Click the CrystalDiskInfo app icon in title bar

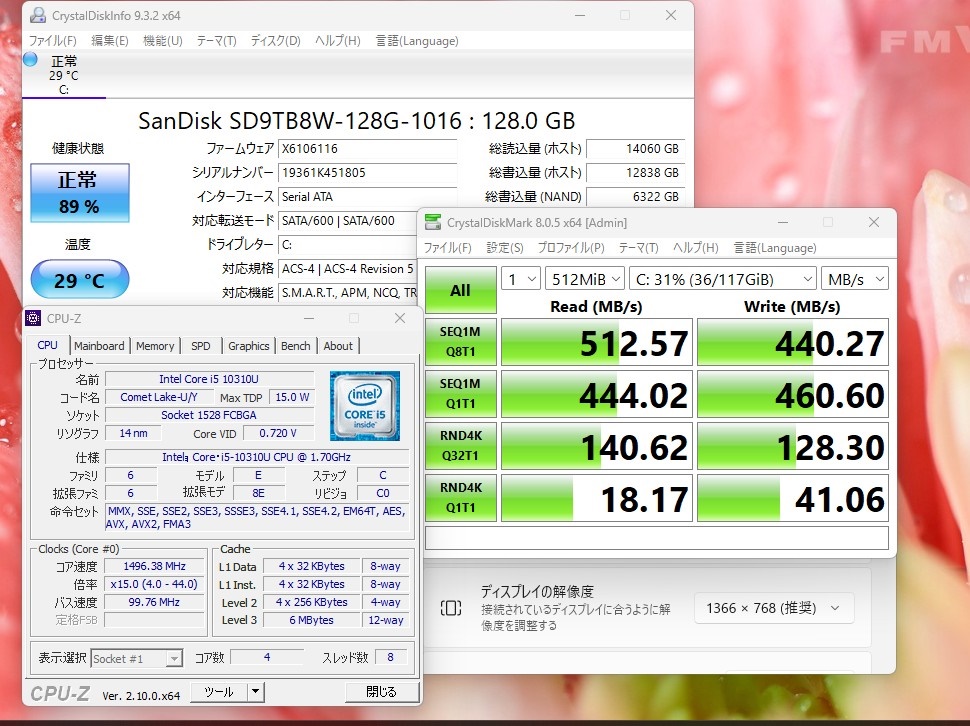(x=38, y=15)
